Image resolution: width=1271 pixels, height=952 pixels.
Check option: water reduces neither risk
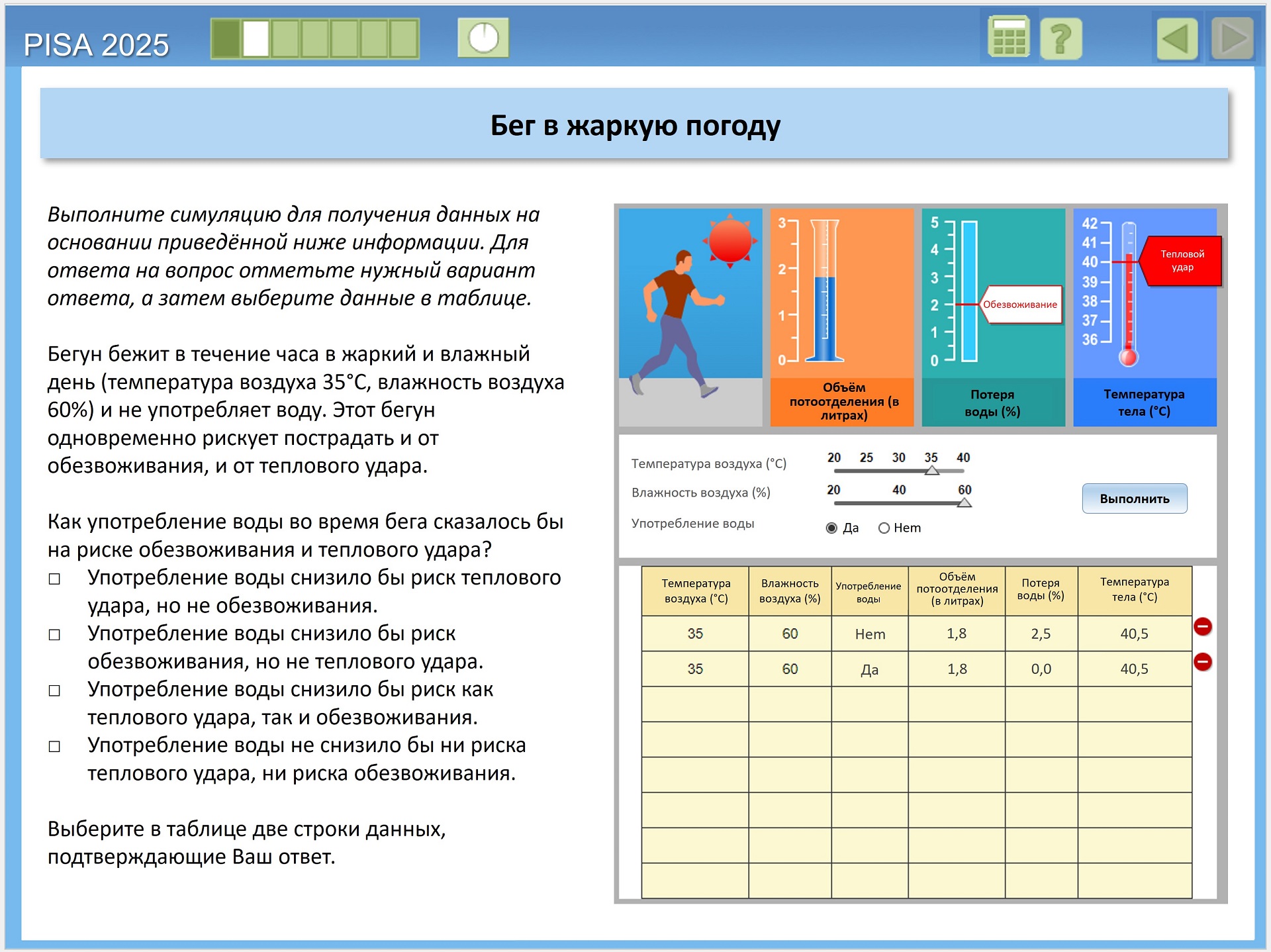[x=54, y=746]
